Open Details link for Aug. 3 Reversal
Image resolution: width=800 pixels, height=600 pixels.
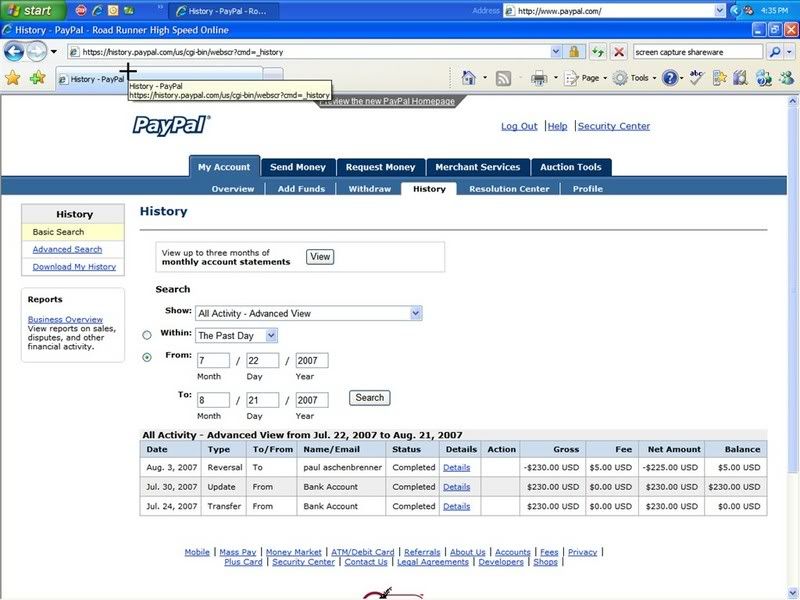pos(456,467)
